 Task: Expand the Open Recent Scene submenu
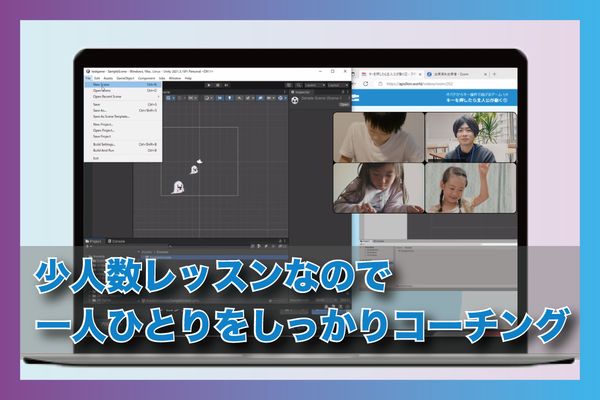[x=123, y=97]
